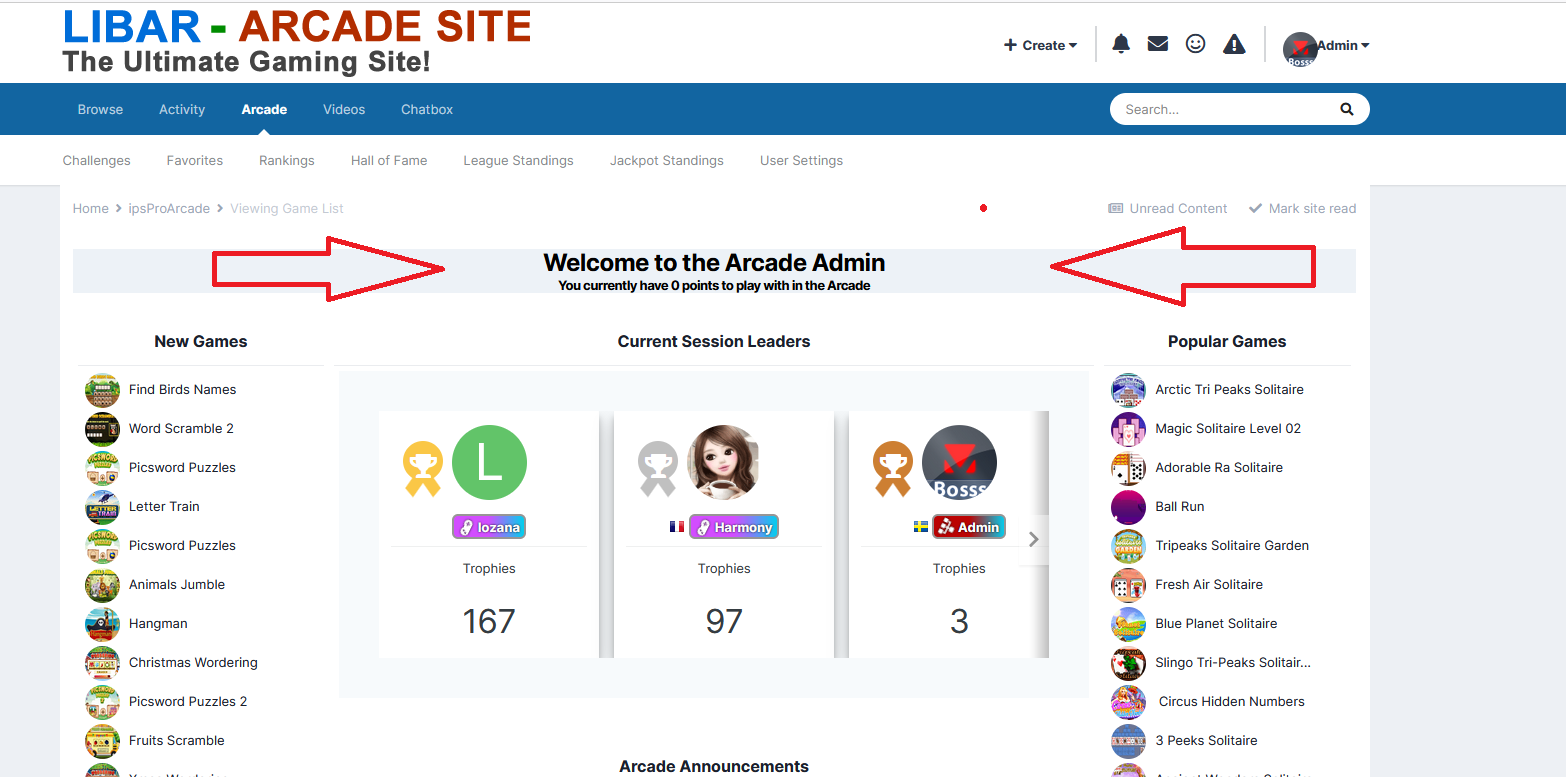Click the smiley face icon in header

[1195, 44]
